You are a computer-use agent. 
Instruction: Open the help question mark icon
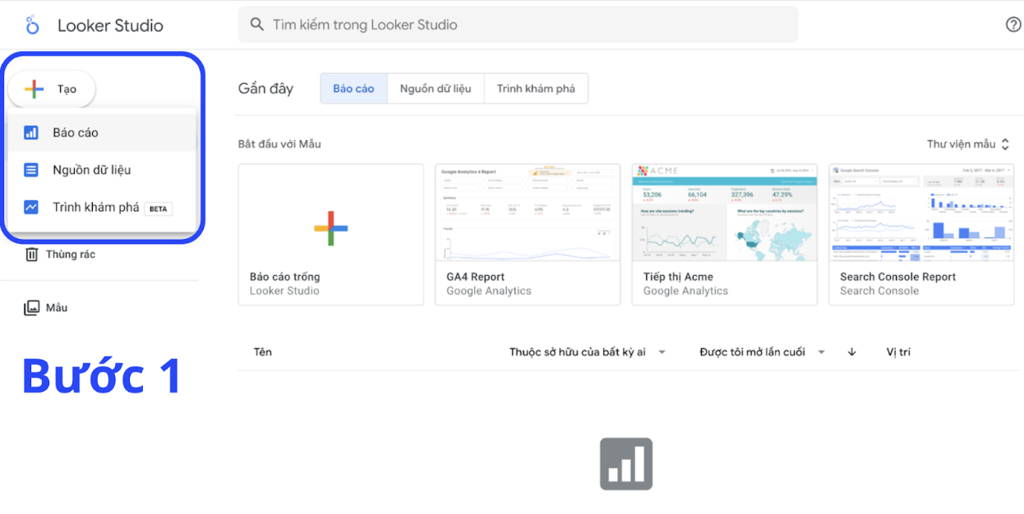[1013, 25]
